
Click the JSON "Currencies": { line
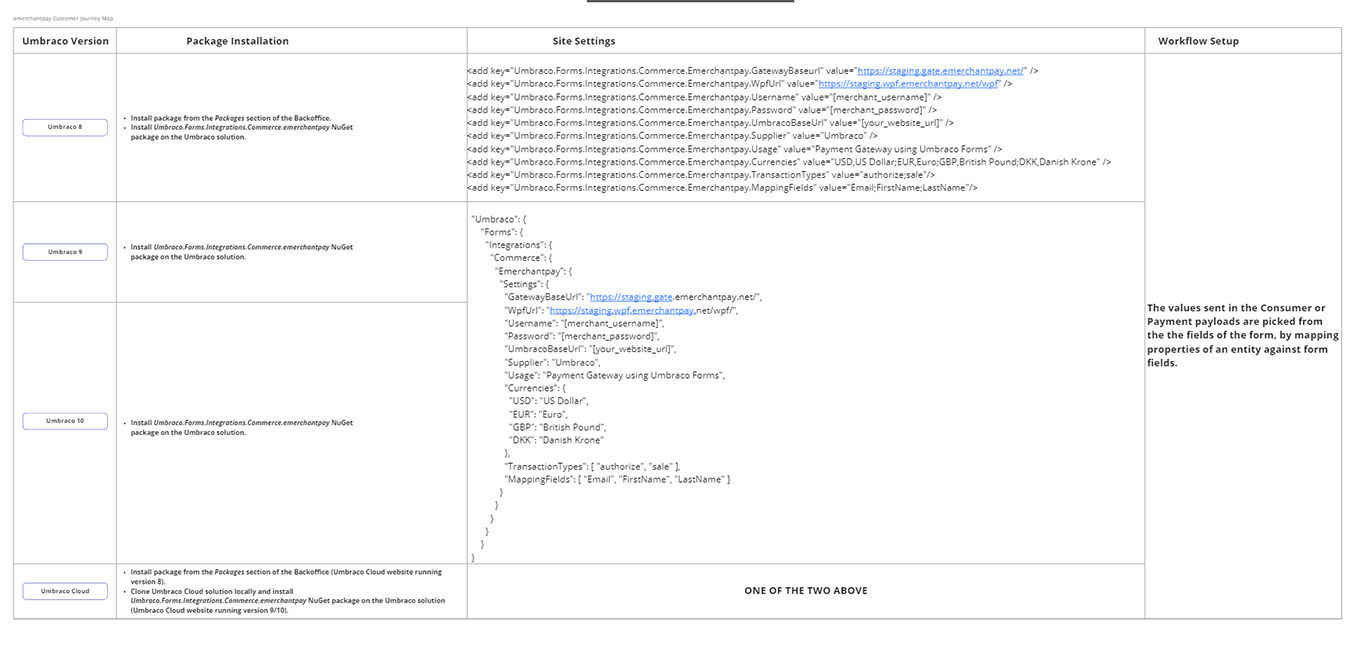535,388
